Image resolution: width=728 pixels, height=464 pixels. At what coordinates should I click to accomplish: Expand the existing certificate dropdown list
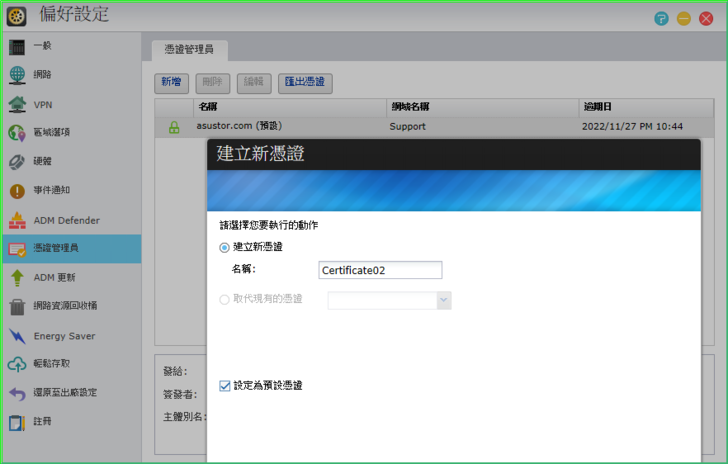[444, 300]
